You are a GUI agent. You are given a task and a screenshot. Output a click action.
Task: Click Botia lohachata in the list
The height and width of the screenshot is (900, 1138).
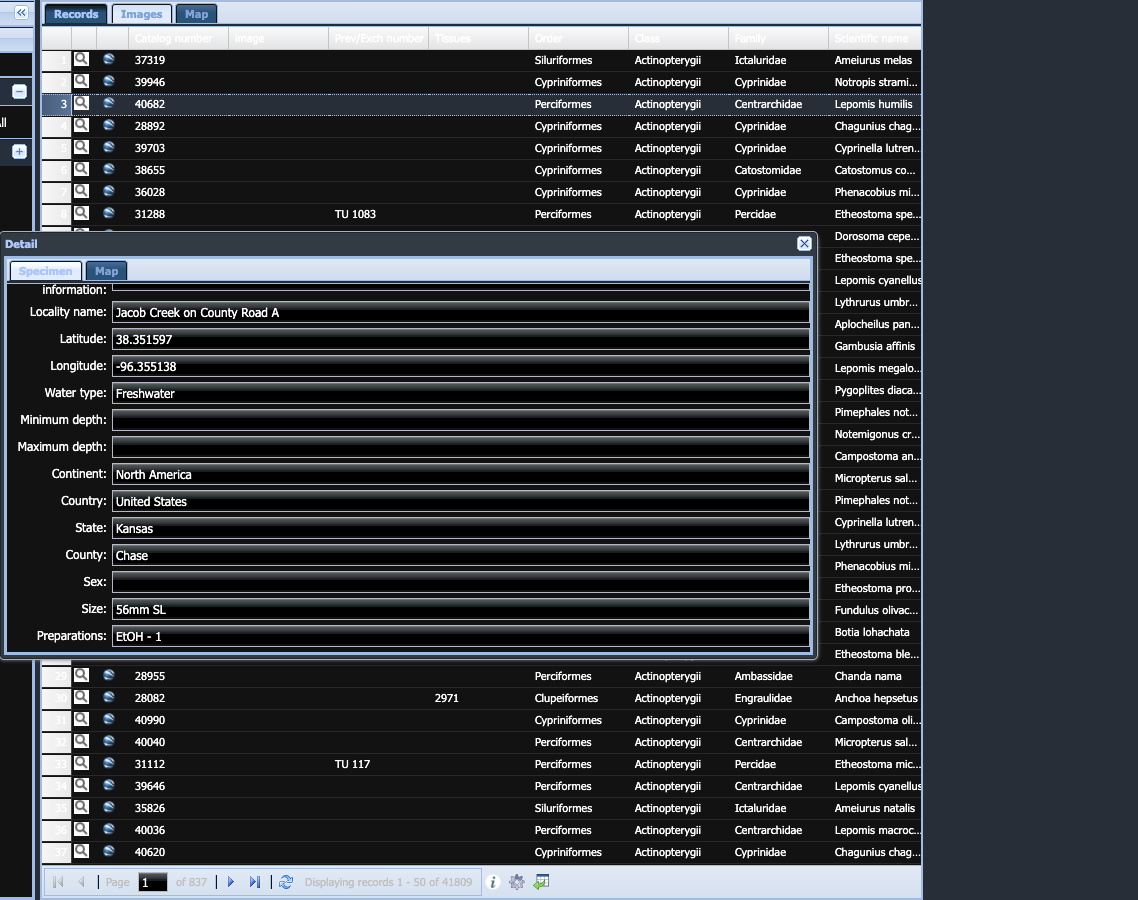point(872,632)
